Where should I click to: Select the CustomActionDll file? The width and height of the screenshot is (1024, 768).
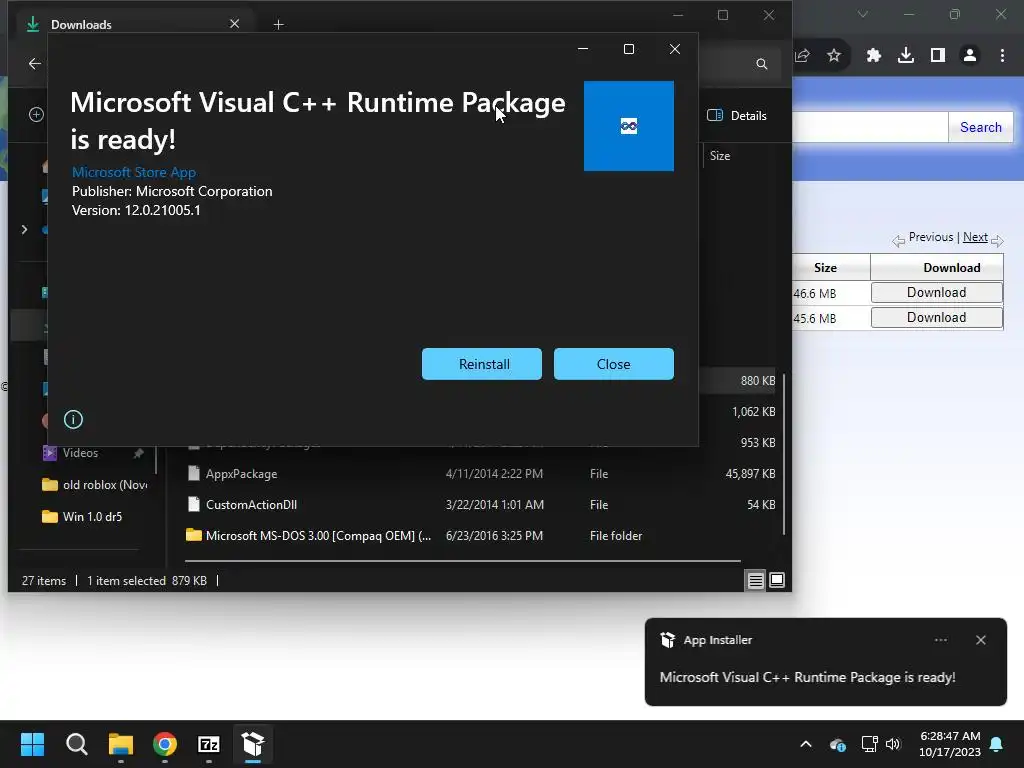point(251,505)
